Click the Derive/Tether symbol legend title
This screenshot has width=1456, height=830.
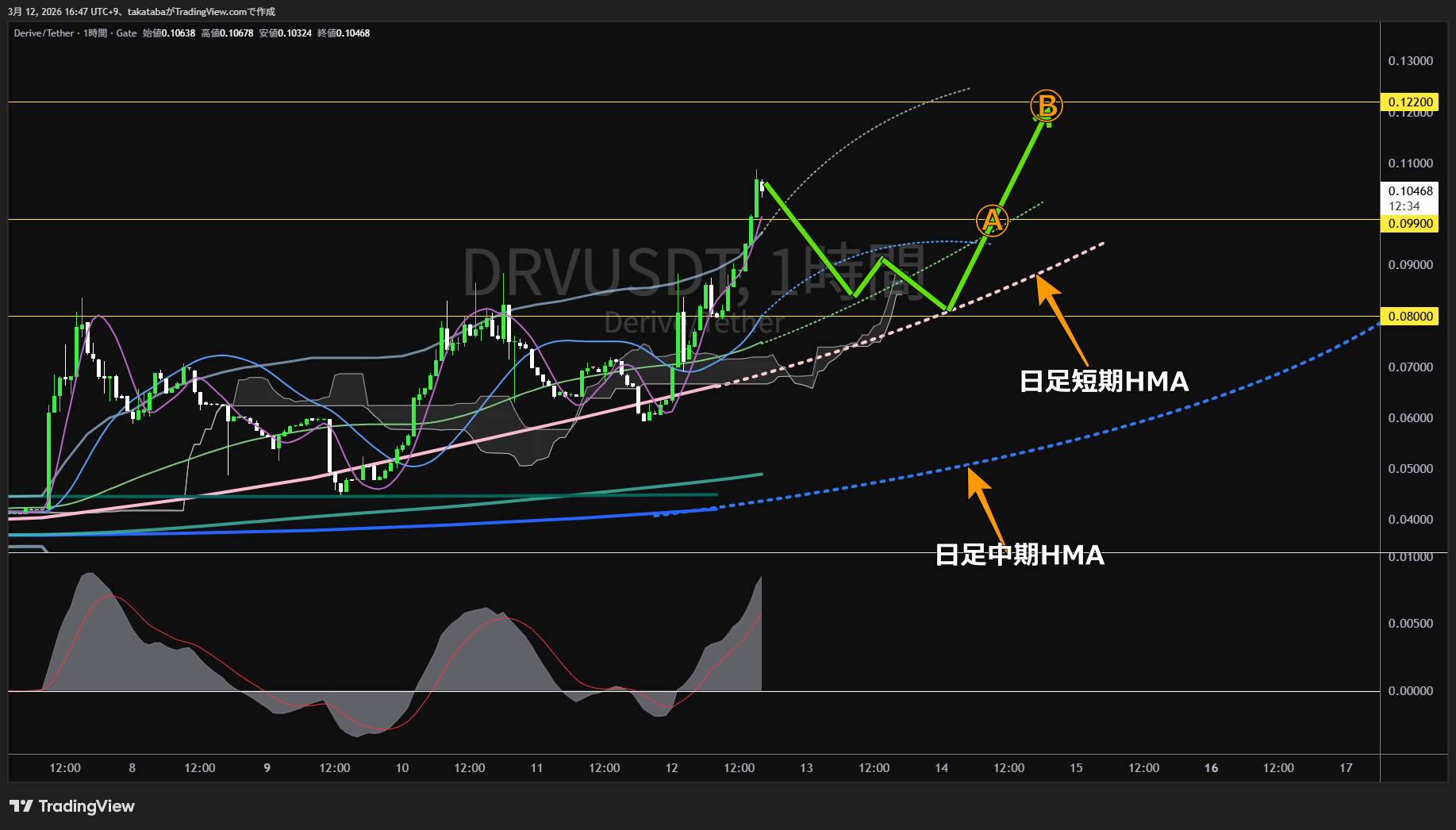coord(44,33)
